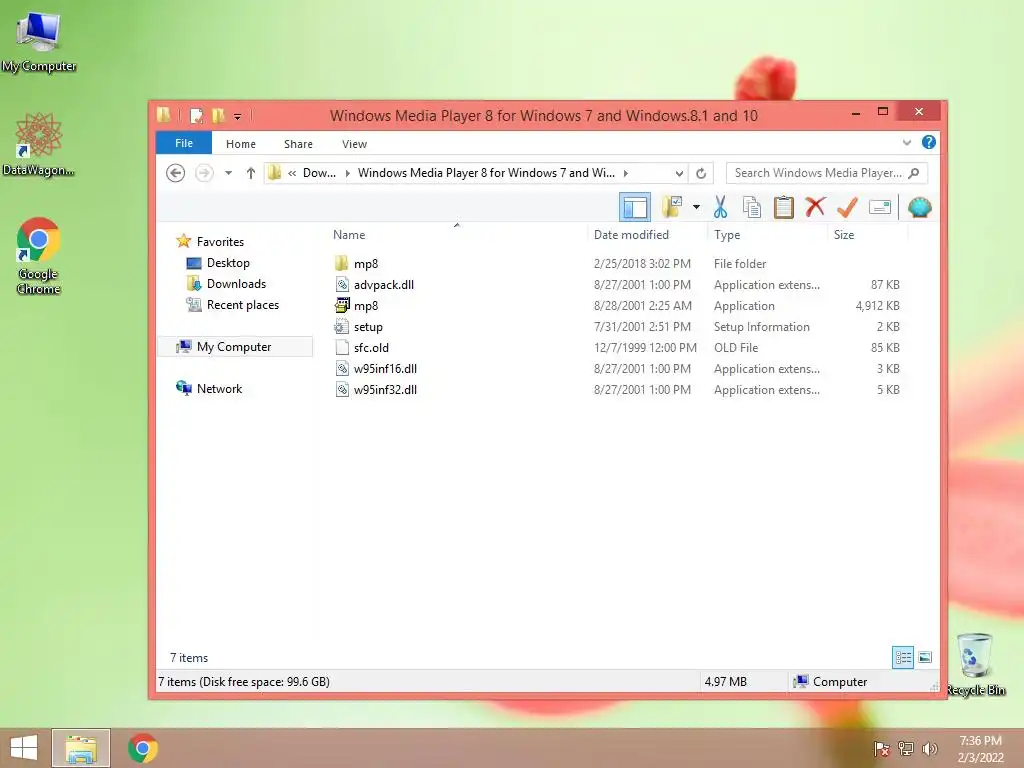This screenshot has width=1024, height=768.
Task: Open the File menu
Action: (x=184, y=143)
